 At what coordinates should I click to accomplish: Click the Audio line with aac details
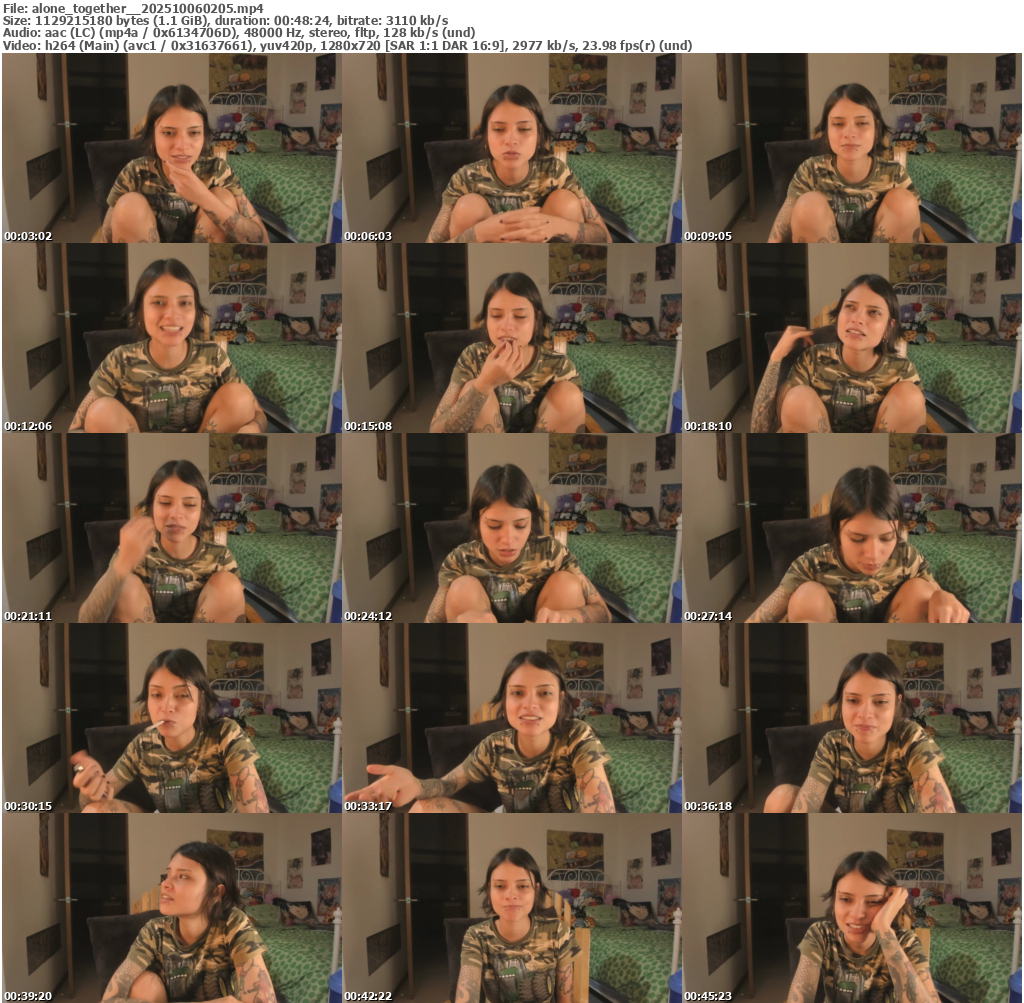tap(239, 33)
